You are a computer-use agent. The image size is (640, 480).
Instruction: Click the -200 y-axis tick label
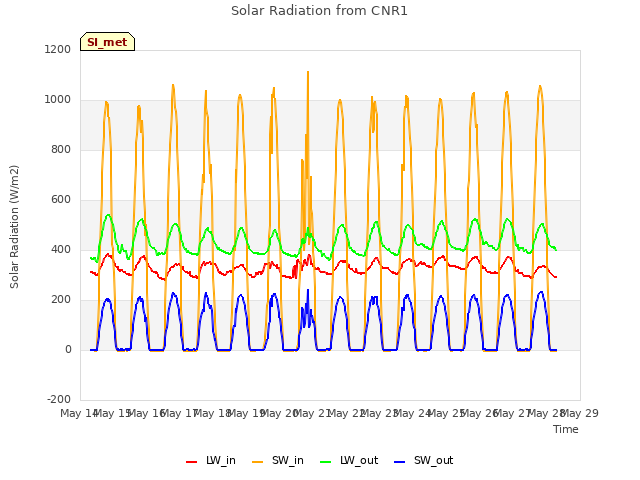click(59, 399)
